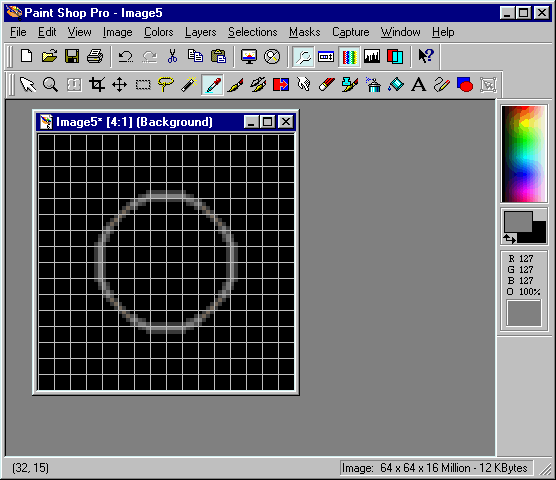The width and height of the screenshot is (556, 480).
Task: Toggle the Color Palette visibility button
Action: pyautogui.click(x=349, y=56)
